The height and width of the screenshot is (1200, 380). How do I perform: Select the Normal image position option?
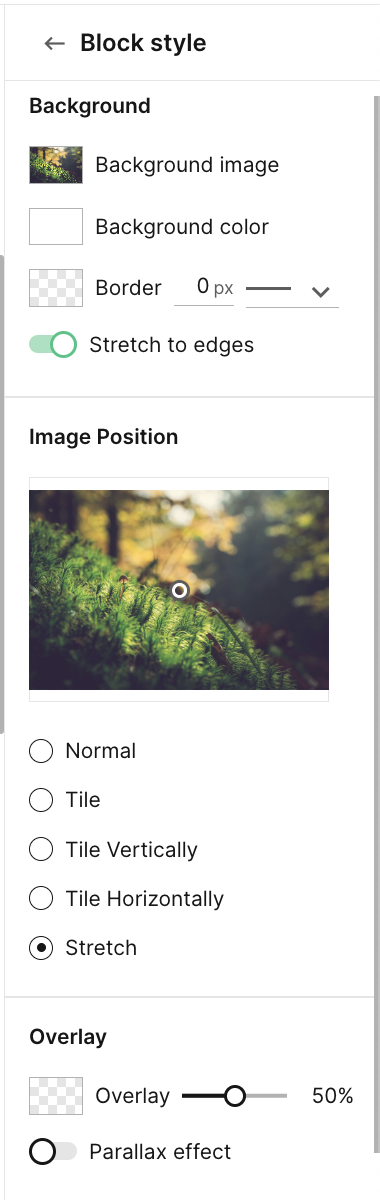41,751
